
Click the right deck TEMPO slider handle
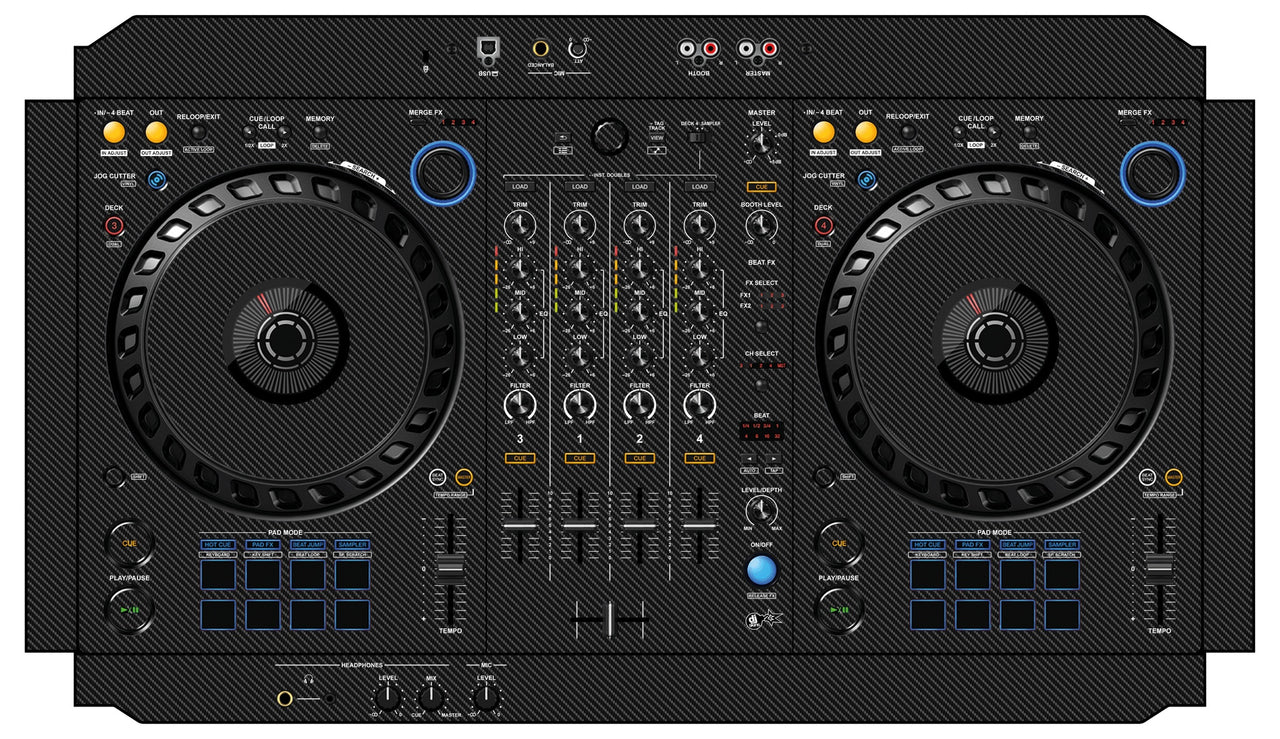click(1160, 567)
